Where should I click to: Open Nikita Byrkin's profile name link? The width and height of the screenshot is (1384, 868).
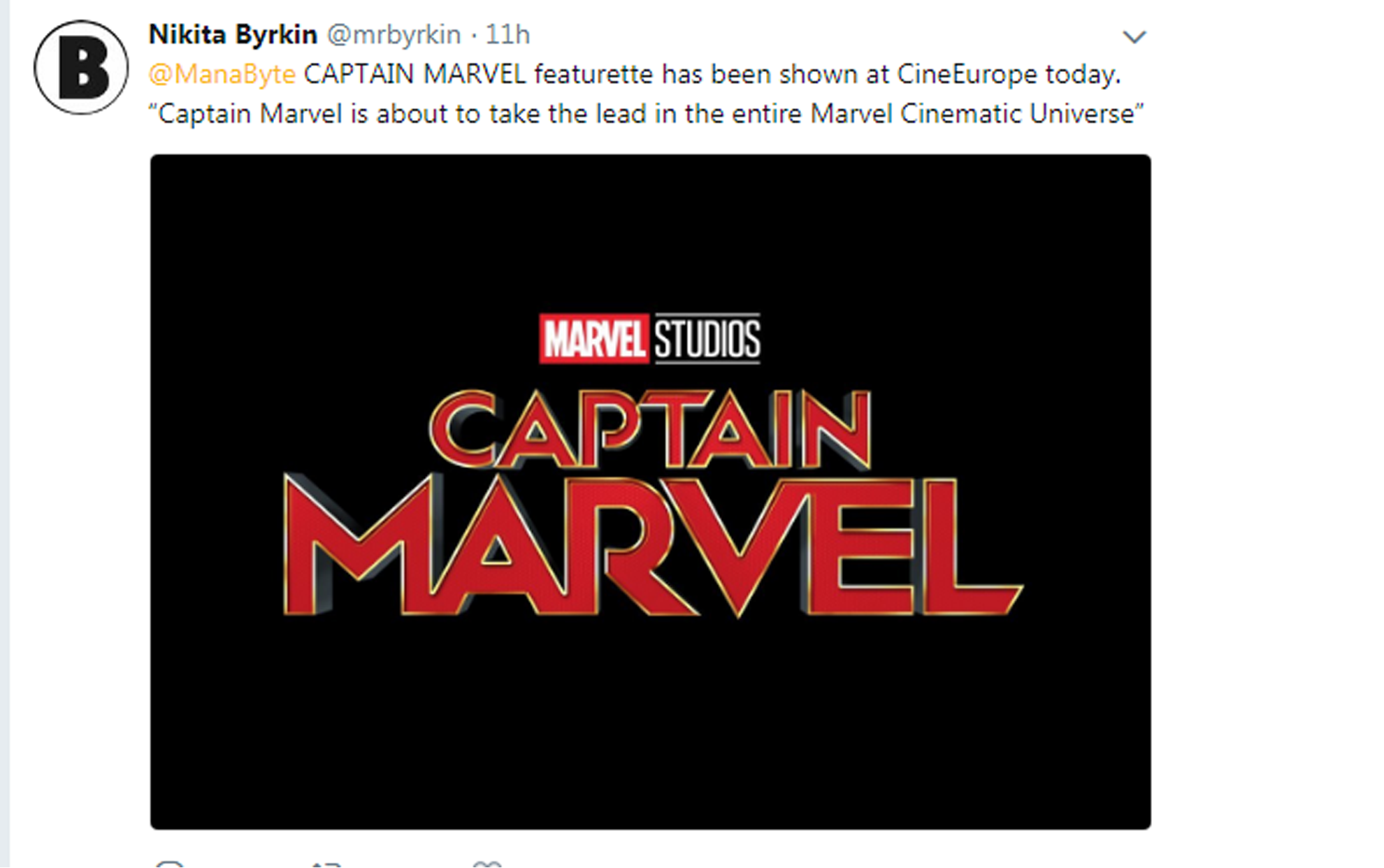point(233,34)
